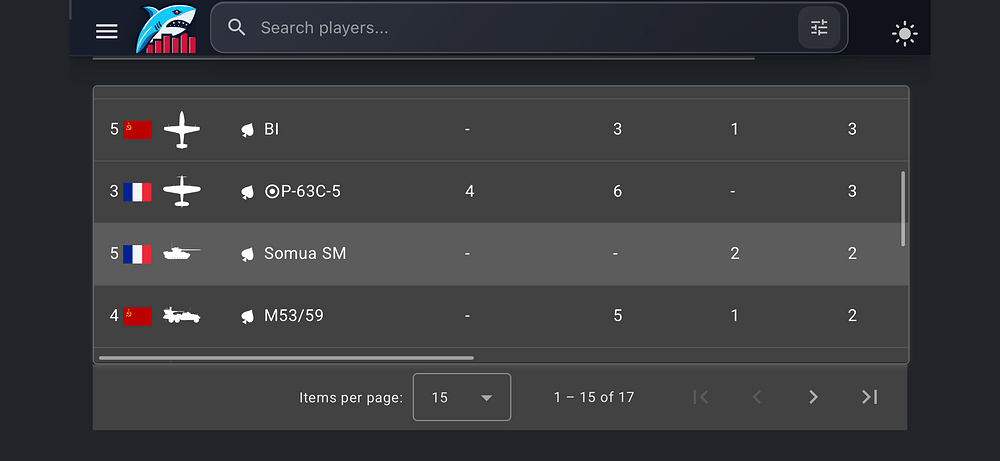Open the Items per page dropdown
Image resolution: width=1000 pixels, height=461 pixels.
pos(462,397)
